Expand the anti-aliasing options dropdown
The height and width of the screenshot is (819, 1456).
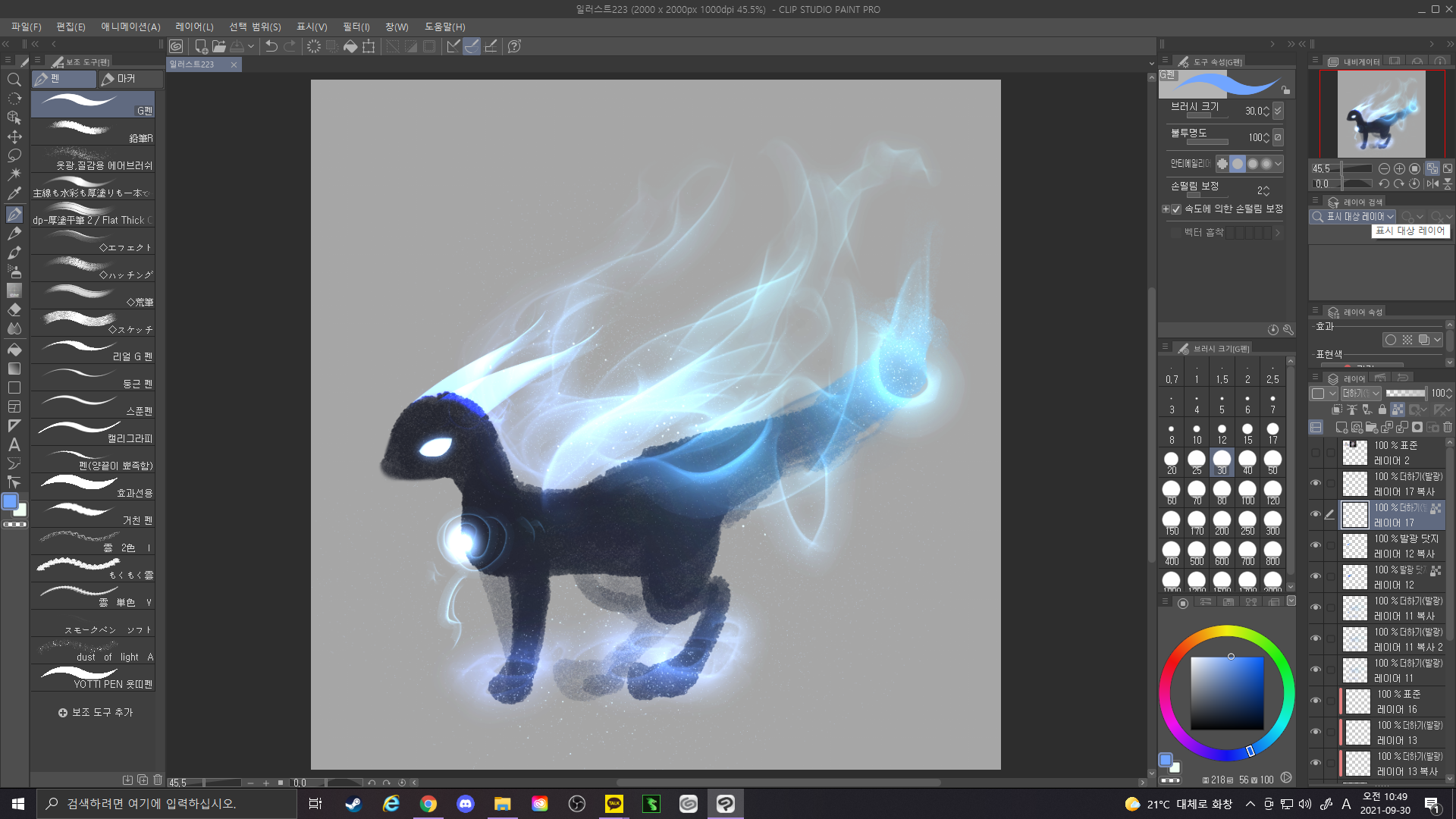1278,164
